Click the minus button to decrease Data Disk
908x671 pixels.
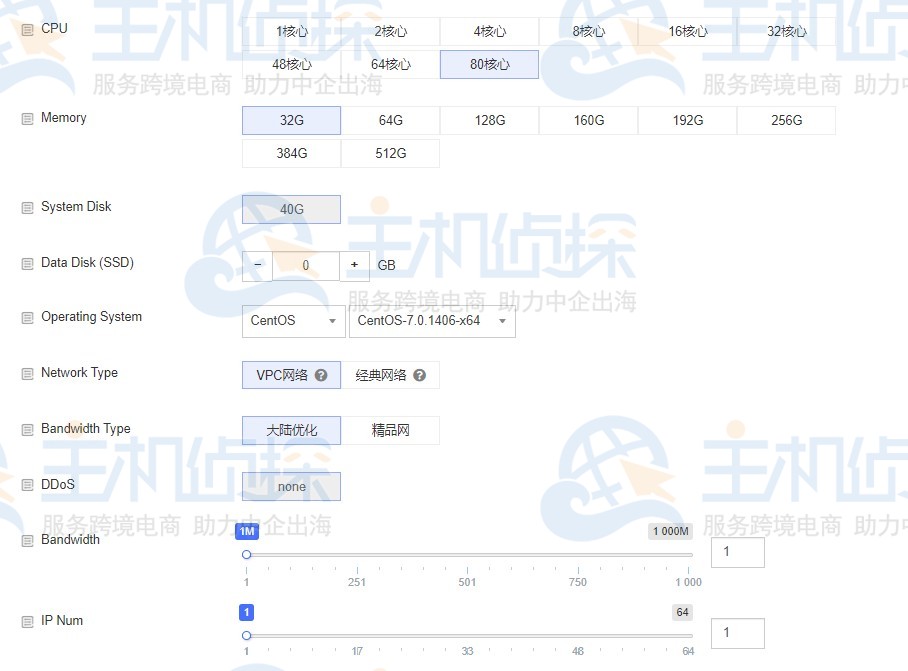[256, 265]
